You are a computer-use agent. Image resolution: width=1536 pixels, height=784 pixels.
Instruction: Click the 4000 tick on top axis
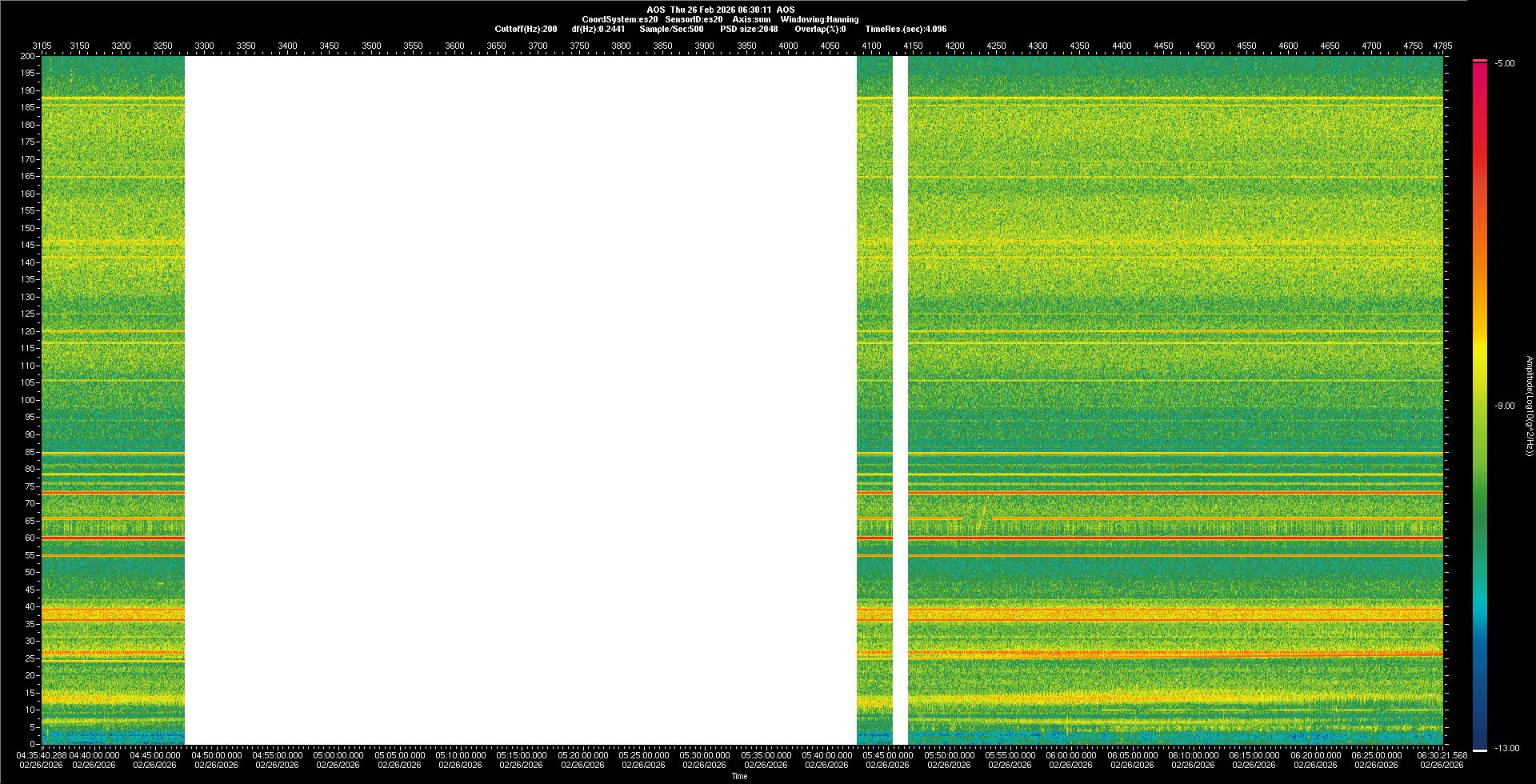[788, 46]
